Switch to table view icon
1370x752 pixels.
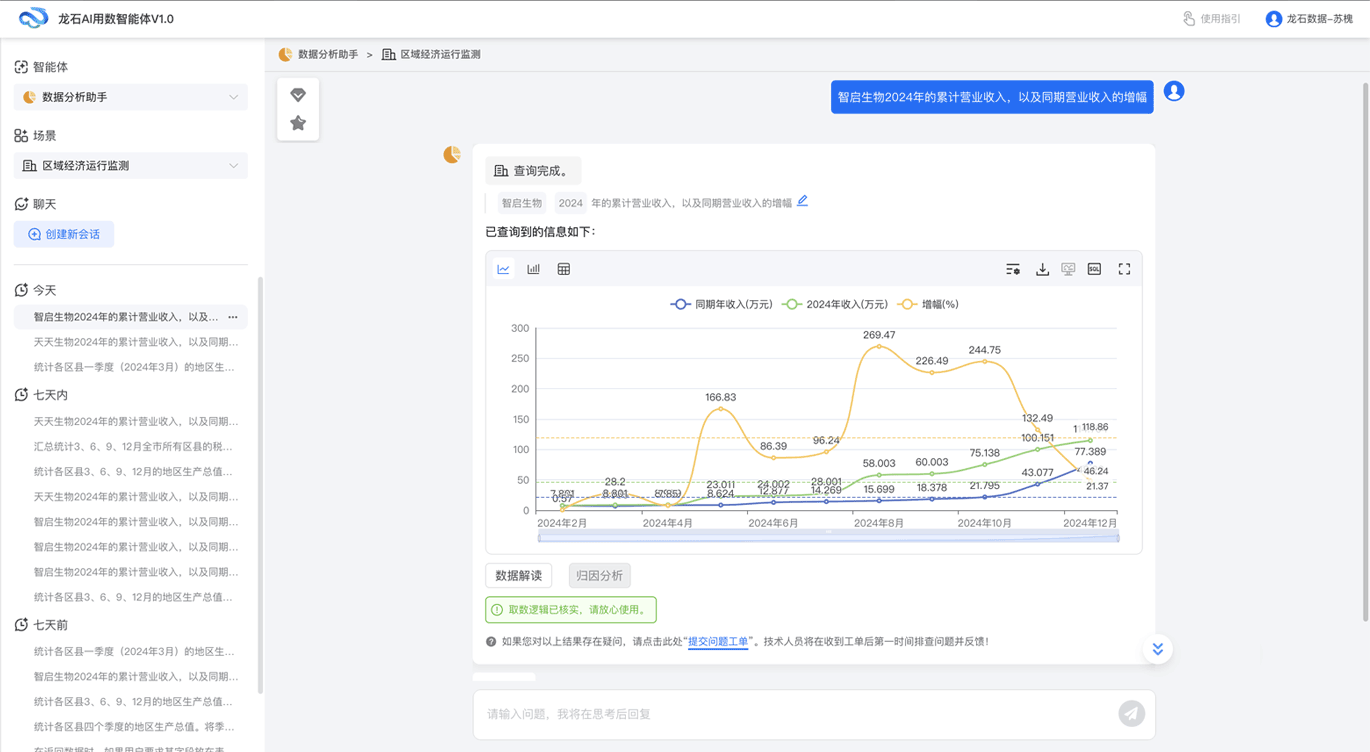point(564,269)
